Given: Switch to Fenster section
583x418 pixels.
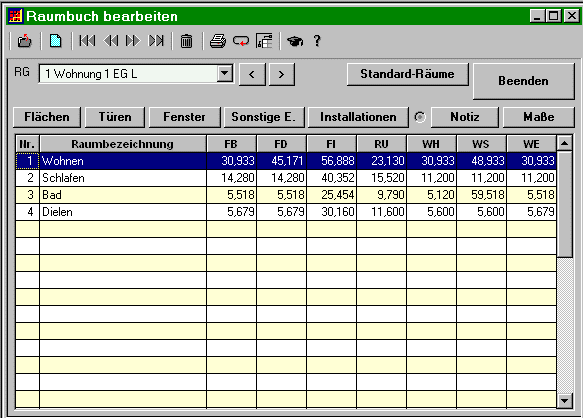Looking at the screenshot, I should [184, 117].
